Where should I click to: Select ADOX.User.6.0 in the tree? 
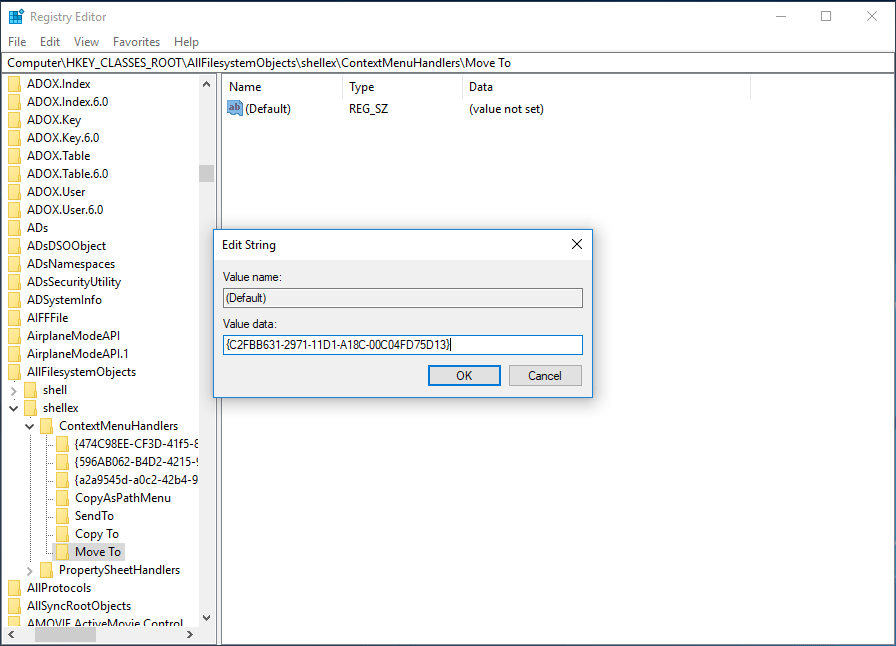coord(65,210)
